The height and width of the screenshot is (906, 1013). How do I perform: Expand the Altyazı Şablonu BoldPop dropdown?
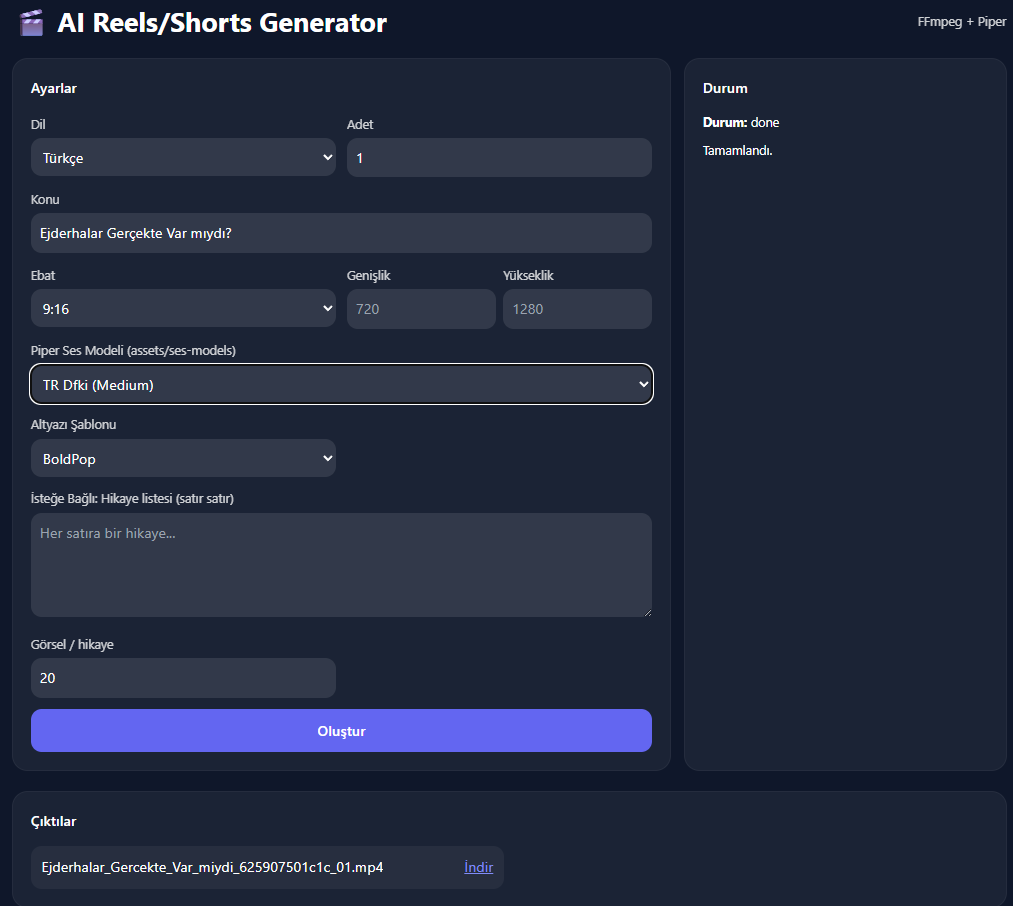click(x=183, y=458)
